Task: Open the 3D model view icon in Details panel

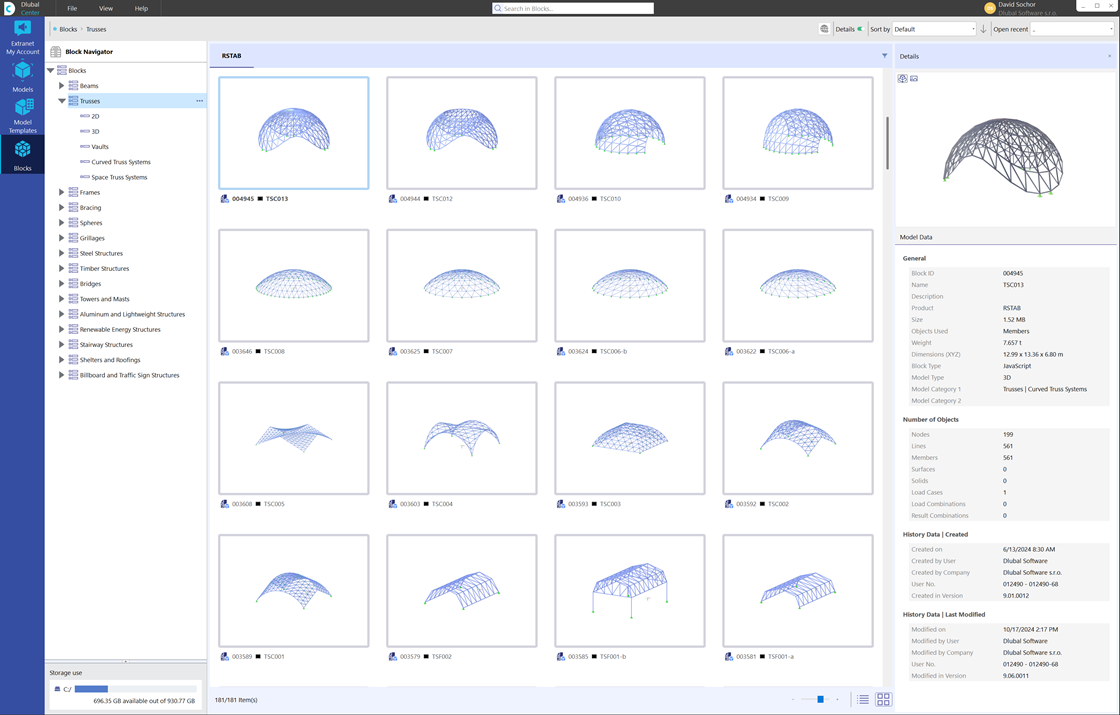Action: (x=903, y=78)
